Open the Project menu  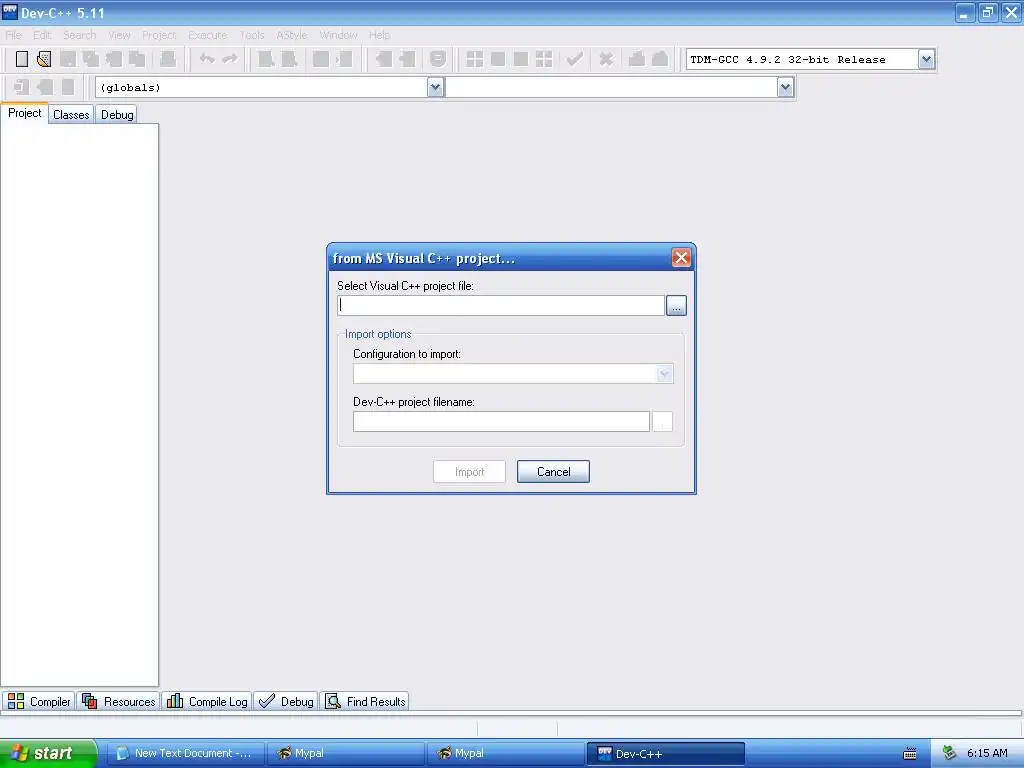coord(159,35)
